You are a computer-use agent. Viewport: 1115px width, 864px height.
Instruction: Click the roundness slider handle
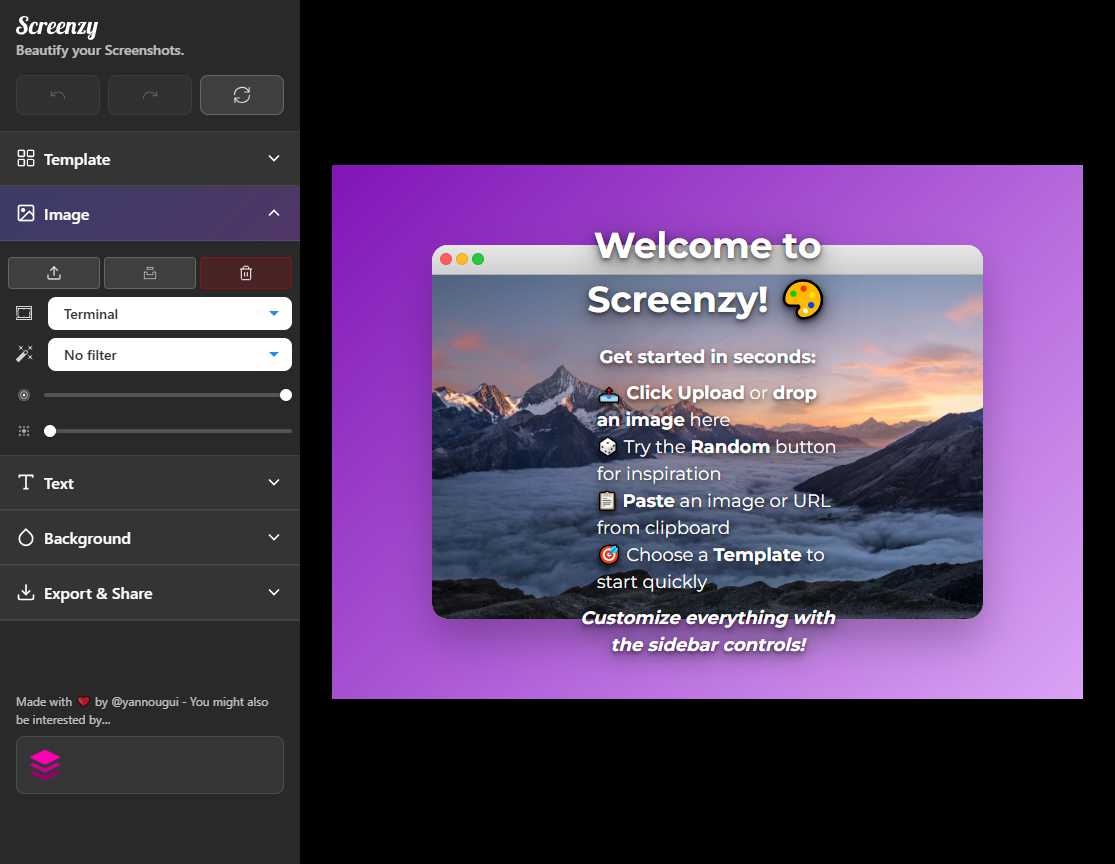[x=286, y=394]
